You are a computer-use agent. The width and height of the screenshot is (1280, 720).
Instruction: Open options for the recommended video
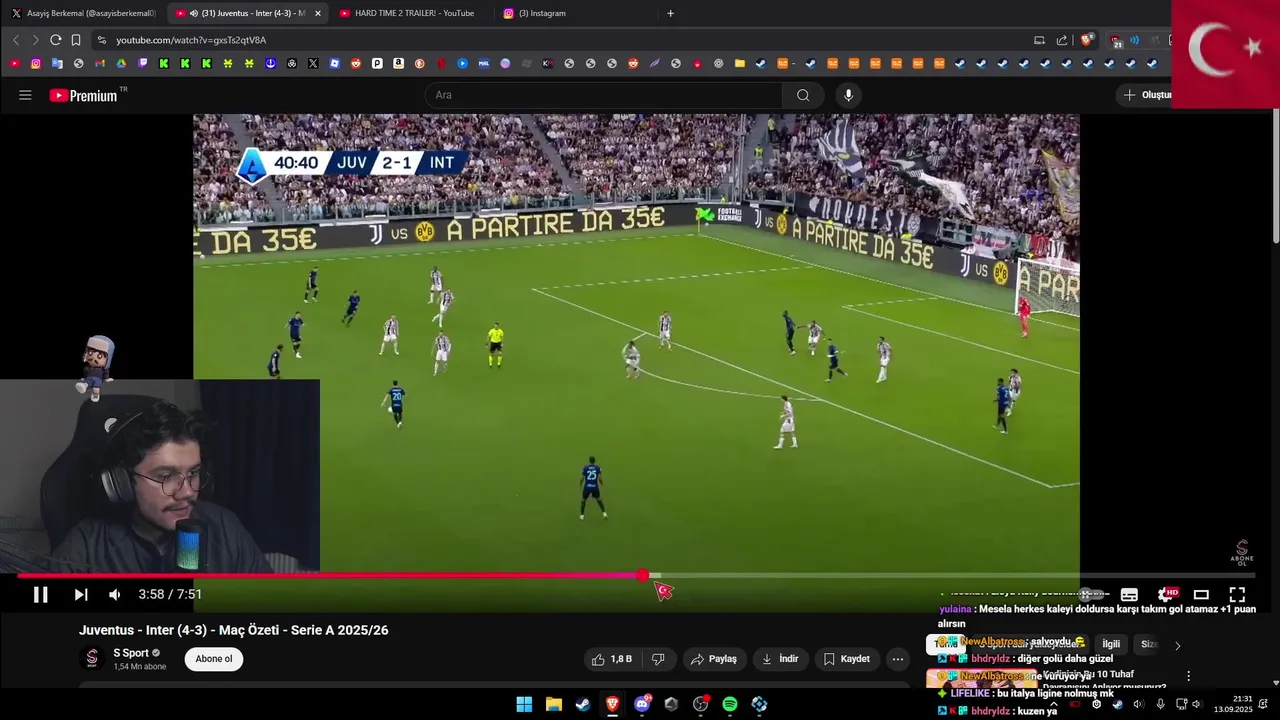point(1188,676)
